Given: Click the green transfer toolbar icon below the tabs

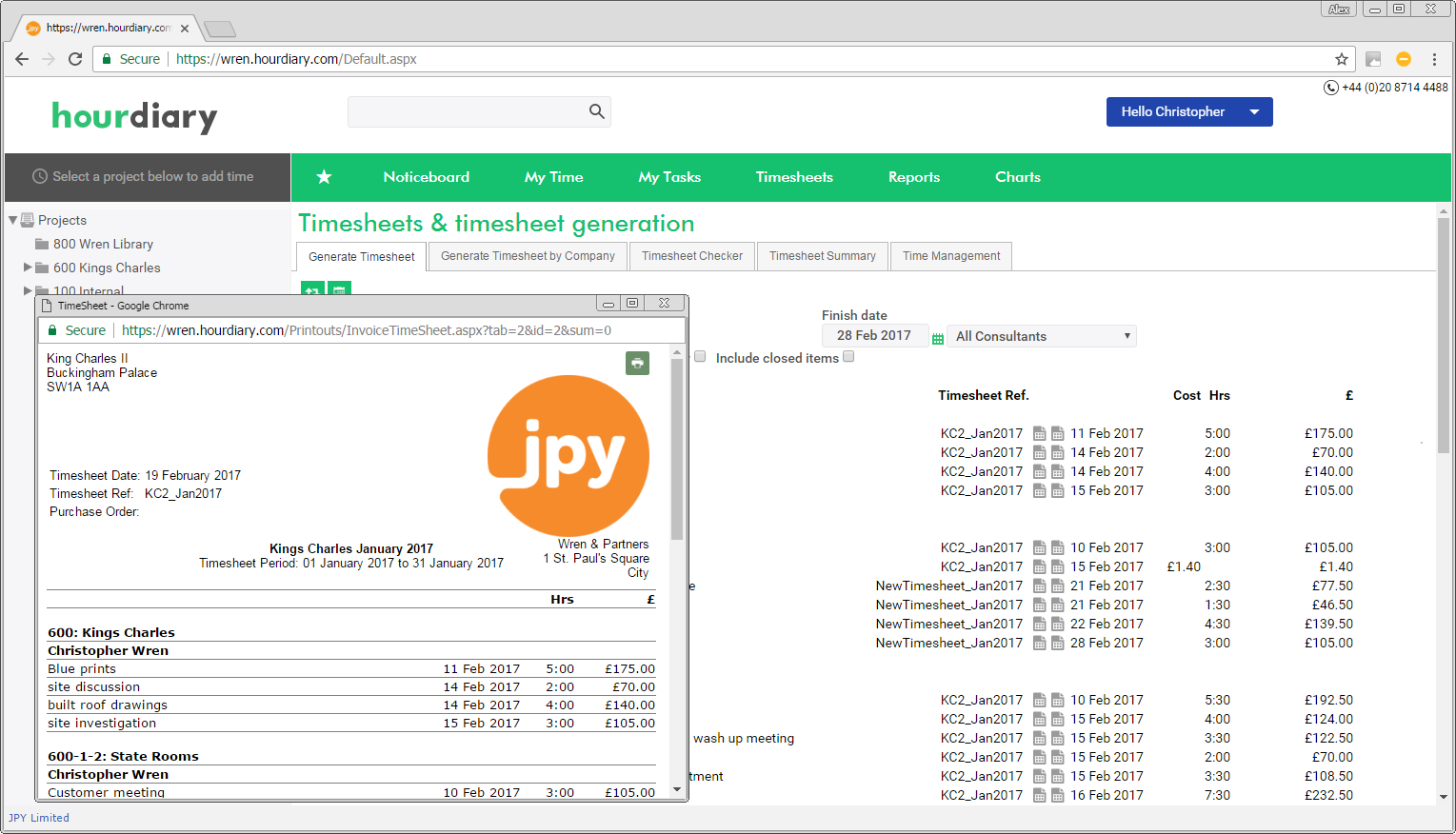Looking at the screenshot, I should tap(312, 291).
